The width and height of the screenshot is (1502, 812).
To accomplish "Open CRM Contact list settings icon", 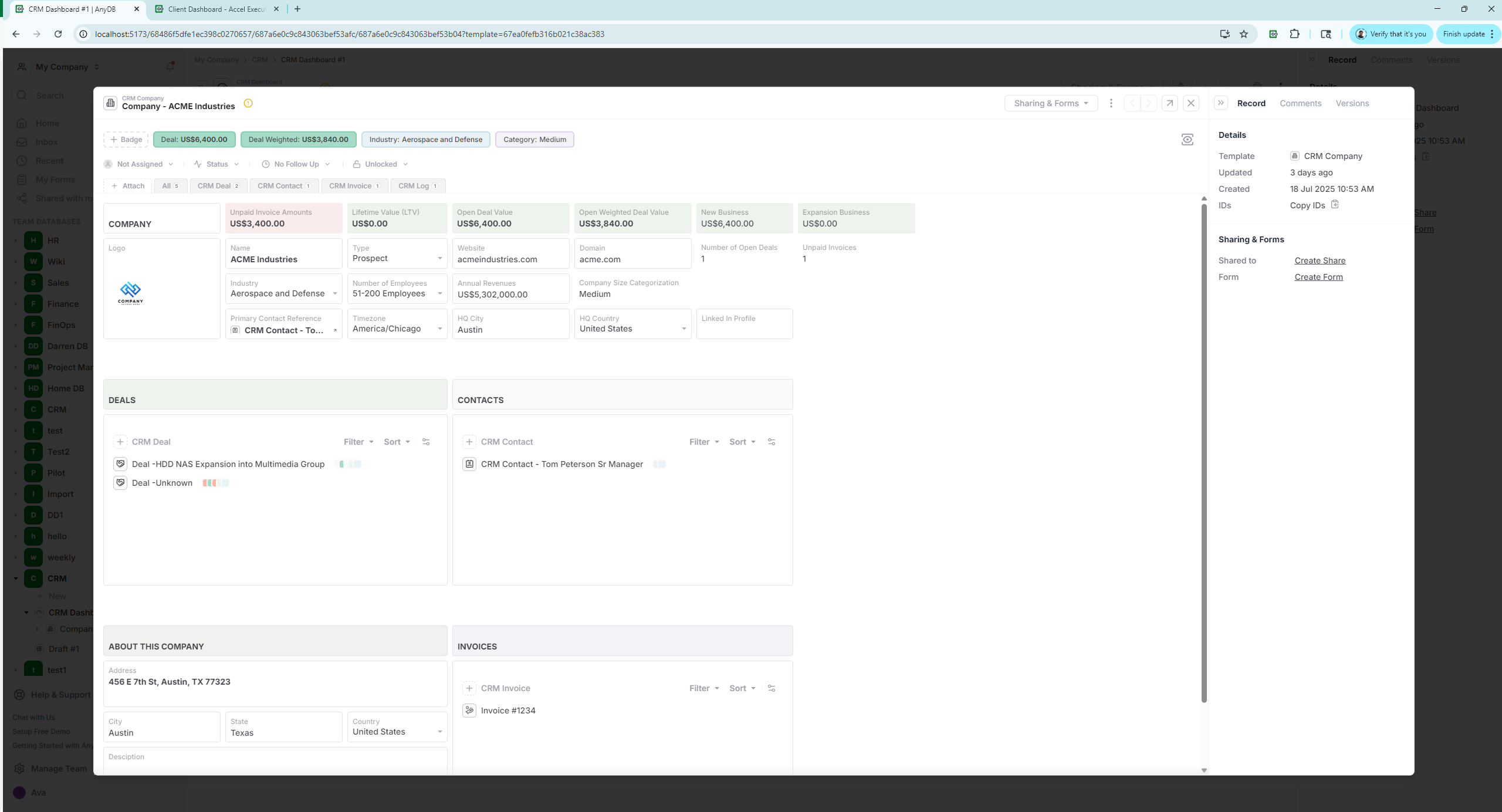I will coord(772,442).
